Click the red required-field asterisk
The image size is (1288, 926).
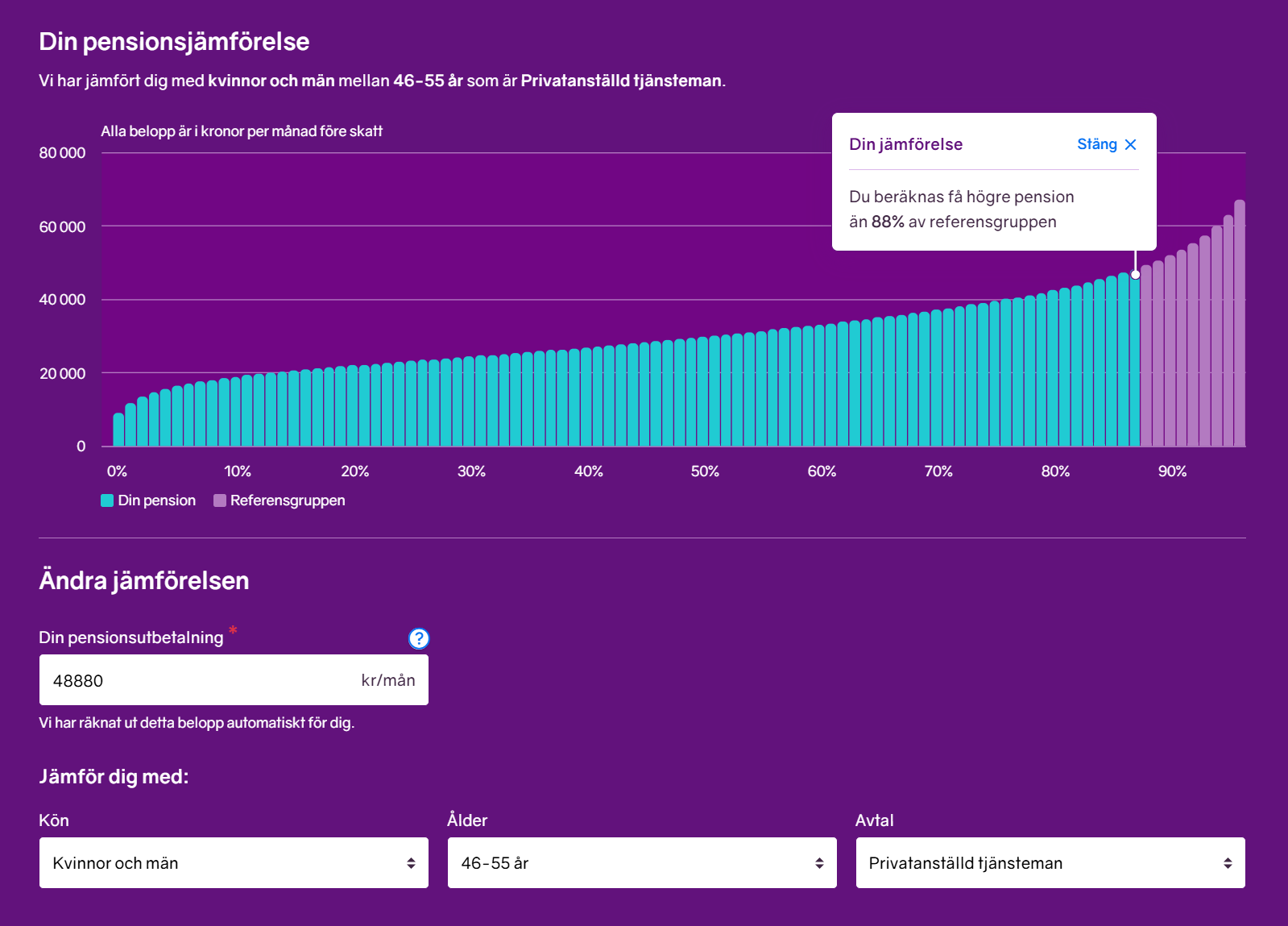point(233,630)
